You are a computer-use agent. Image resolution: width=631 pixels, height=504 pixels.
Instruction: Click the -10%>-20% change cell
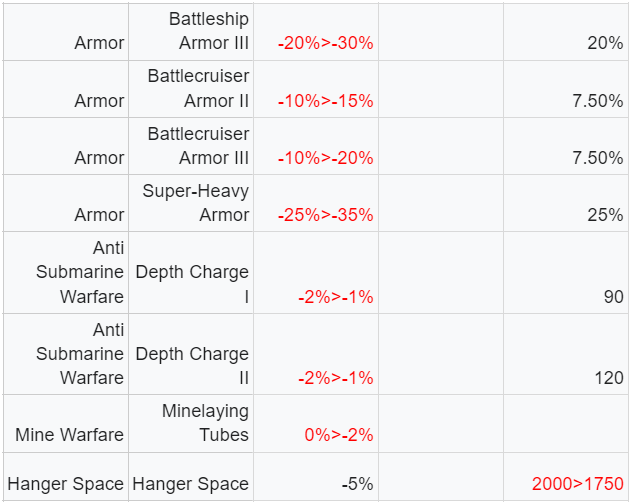[x=316, y=146]
